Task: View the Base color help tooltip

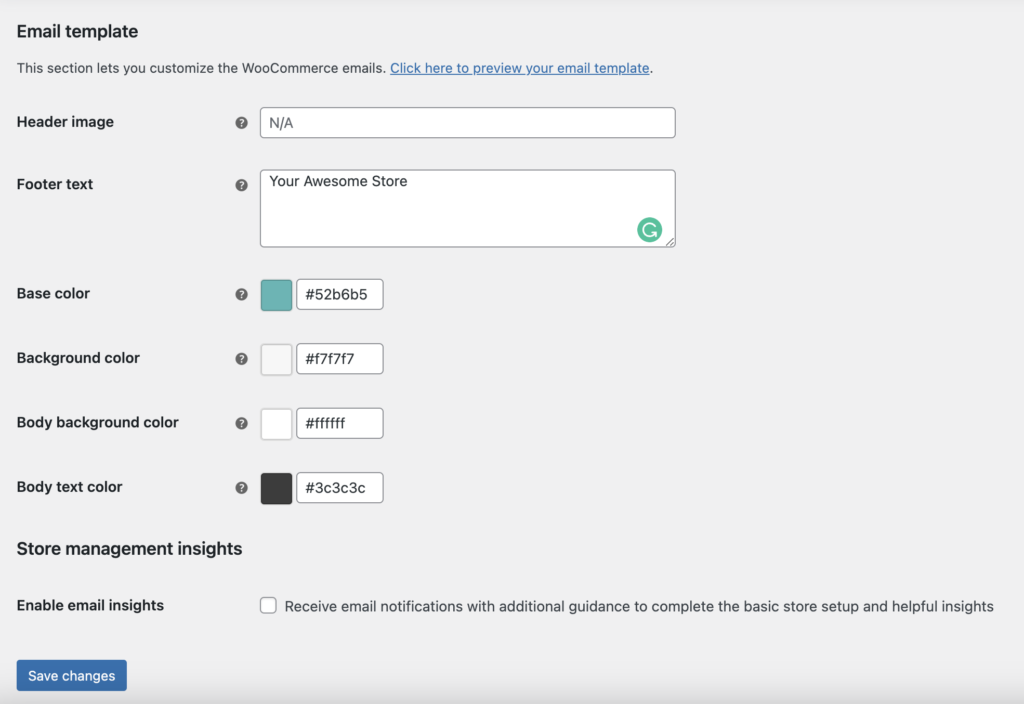Action: (241, 293)
